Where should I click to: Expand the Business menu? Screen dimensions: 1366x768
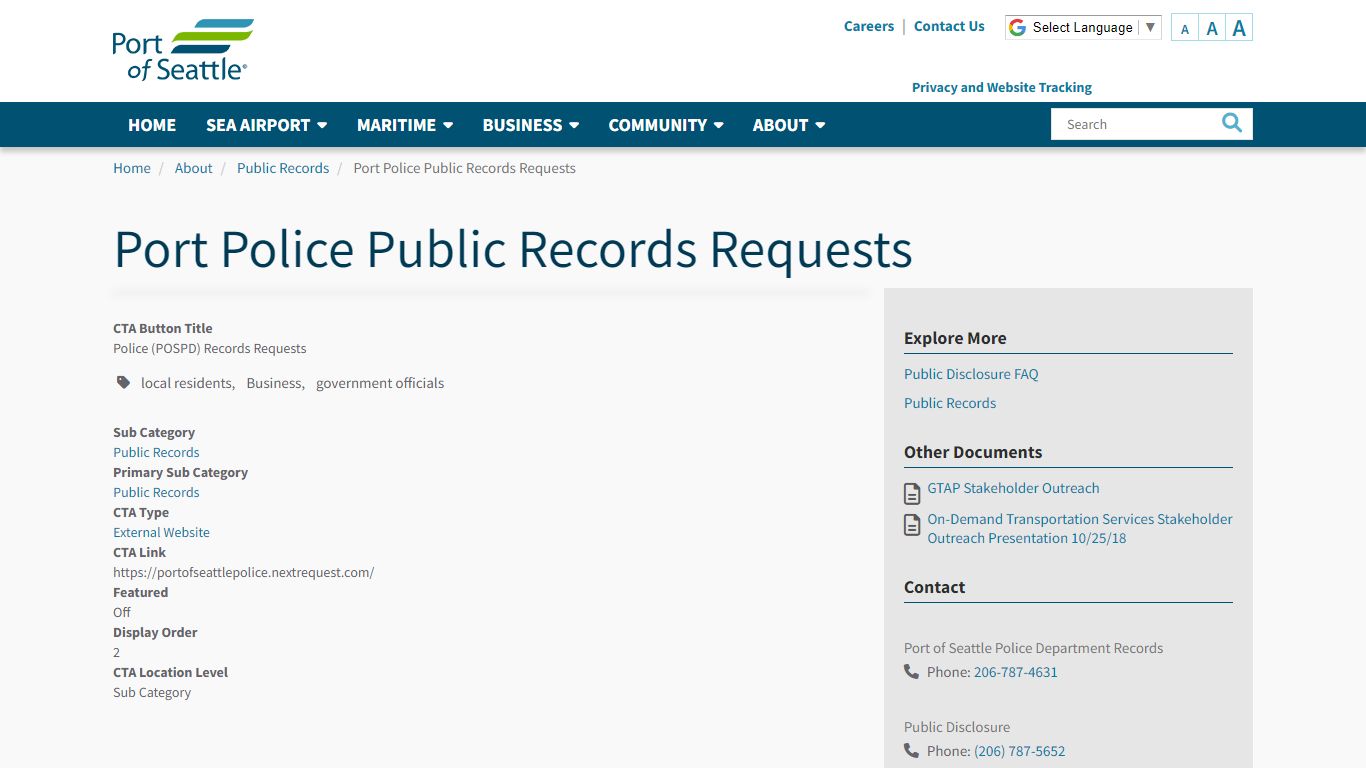tap(531, 125)
